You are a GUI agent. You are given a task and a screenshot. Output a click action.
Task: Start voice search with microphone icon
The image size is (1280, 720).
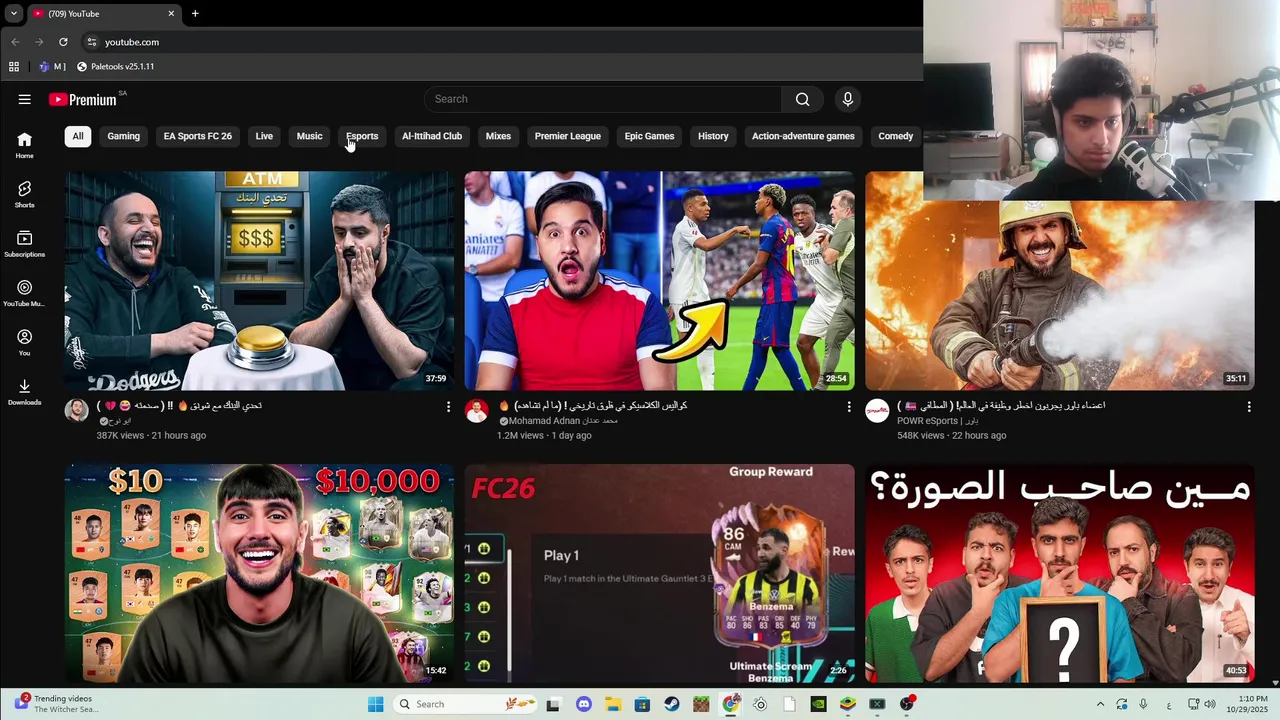(x=848, y=99)
